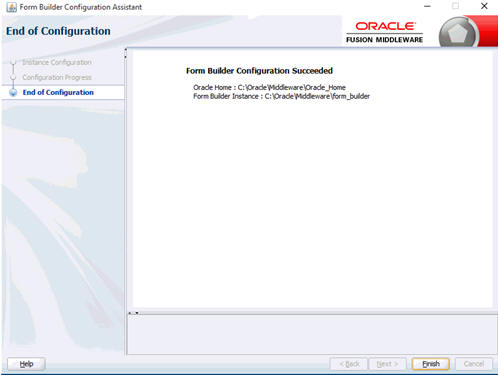
Task: Click the sidebar divider collapse arrows
Action: [126, 53]
